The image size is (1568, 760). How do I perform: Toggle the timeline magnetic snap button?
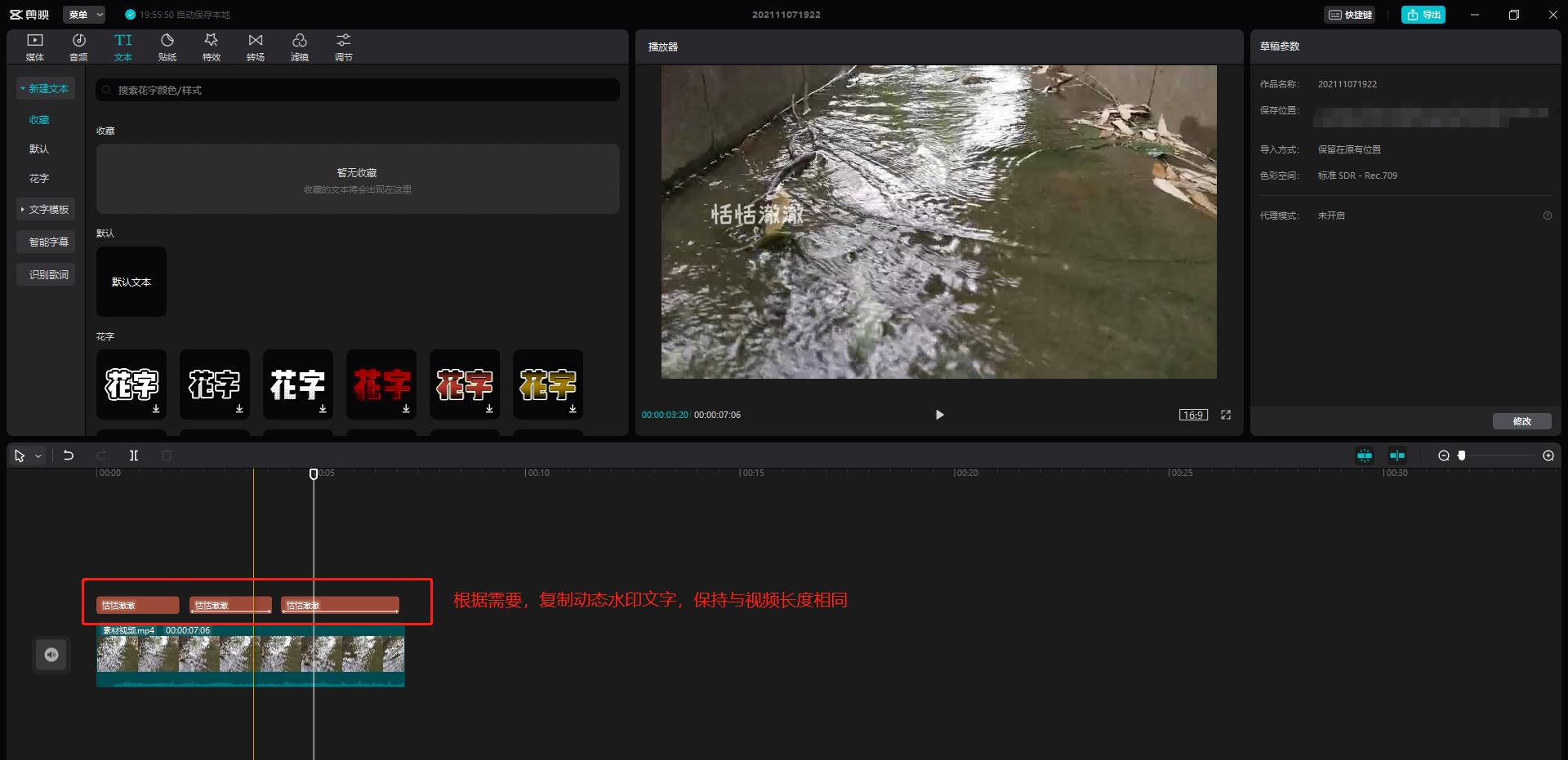coord(1365,456)
